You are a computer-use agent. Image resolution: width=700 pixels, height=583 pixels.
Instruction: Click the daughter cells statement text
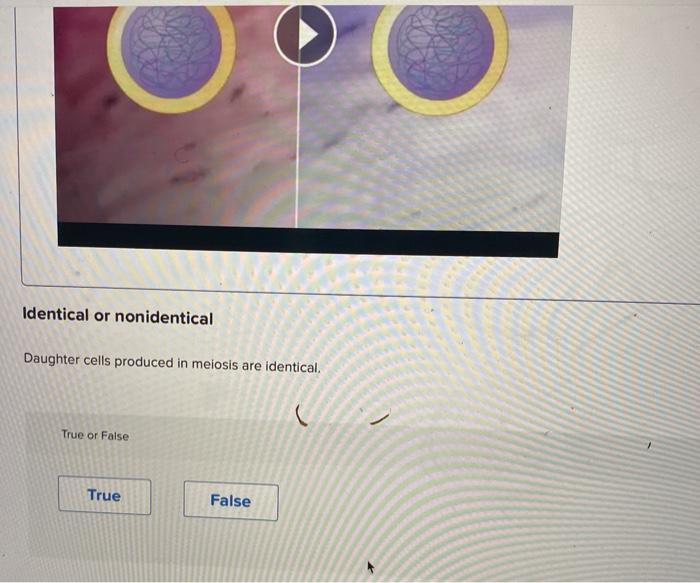[172, 363]
